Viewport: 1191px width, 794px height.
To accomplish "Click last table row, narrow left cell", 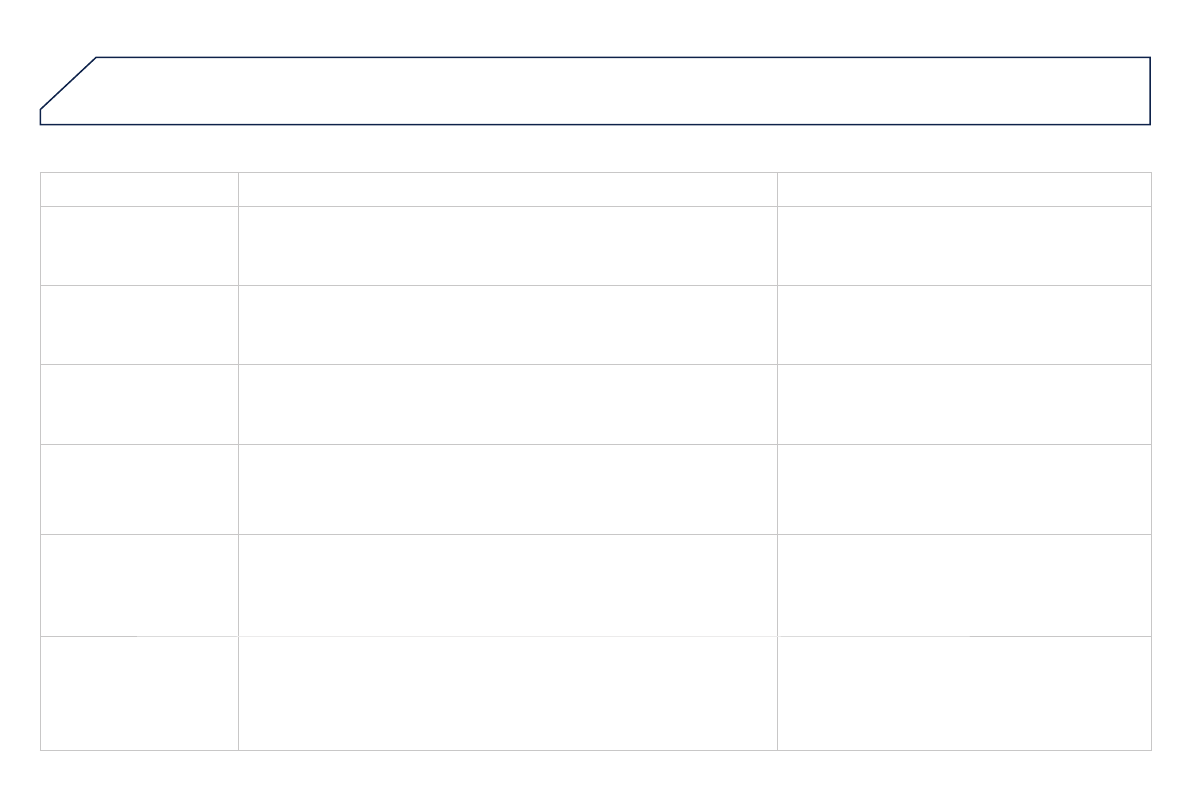I will coord(139,693).
